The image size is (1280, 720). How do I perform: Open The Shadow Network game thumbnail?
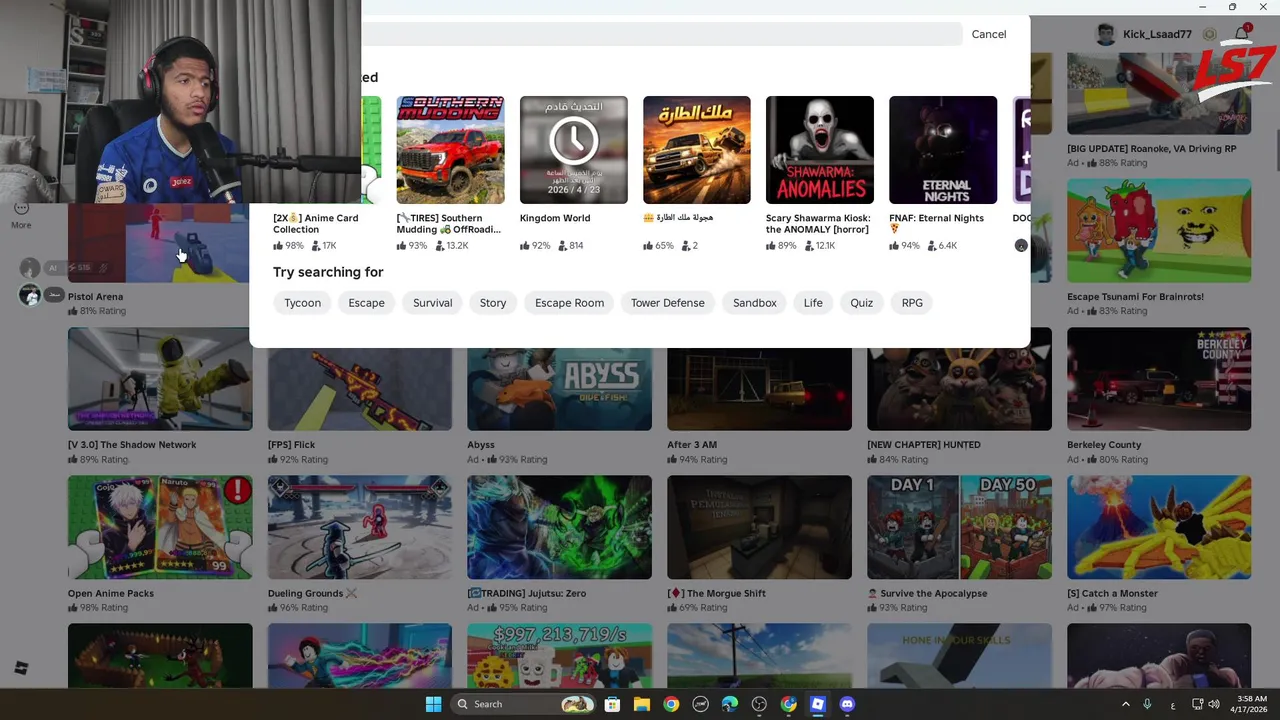[160, 379]
